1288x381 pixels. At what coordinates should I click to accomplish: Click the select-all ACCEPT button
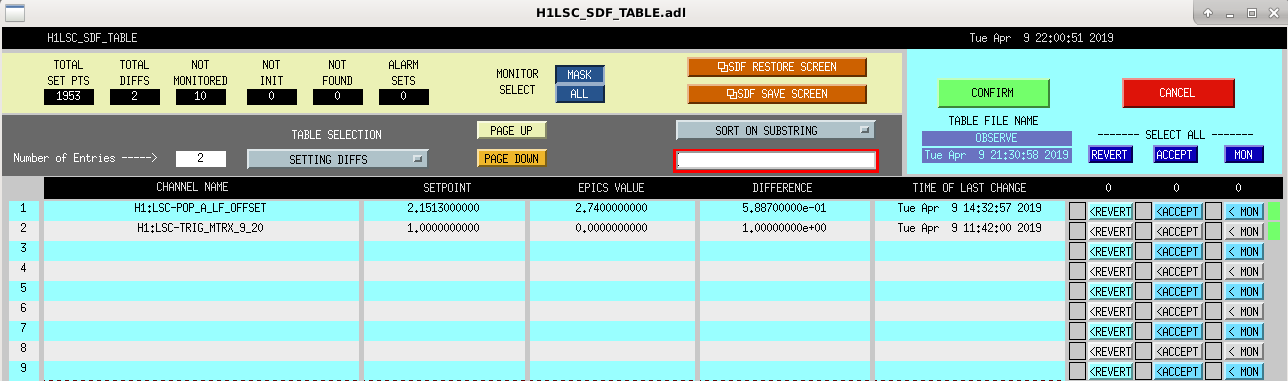pyautogui.click(x=1175, y=155)
